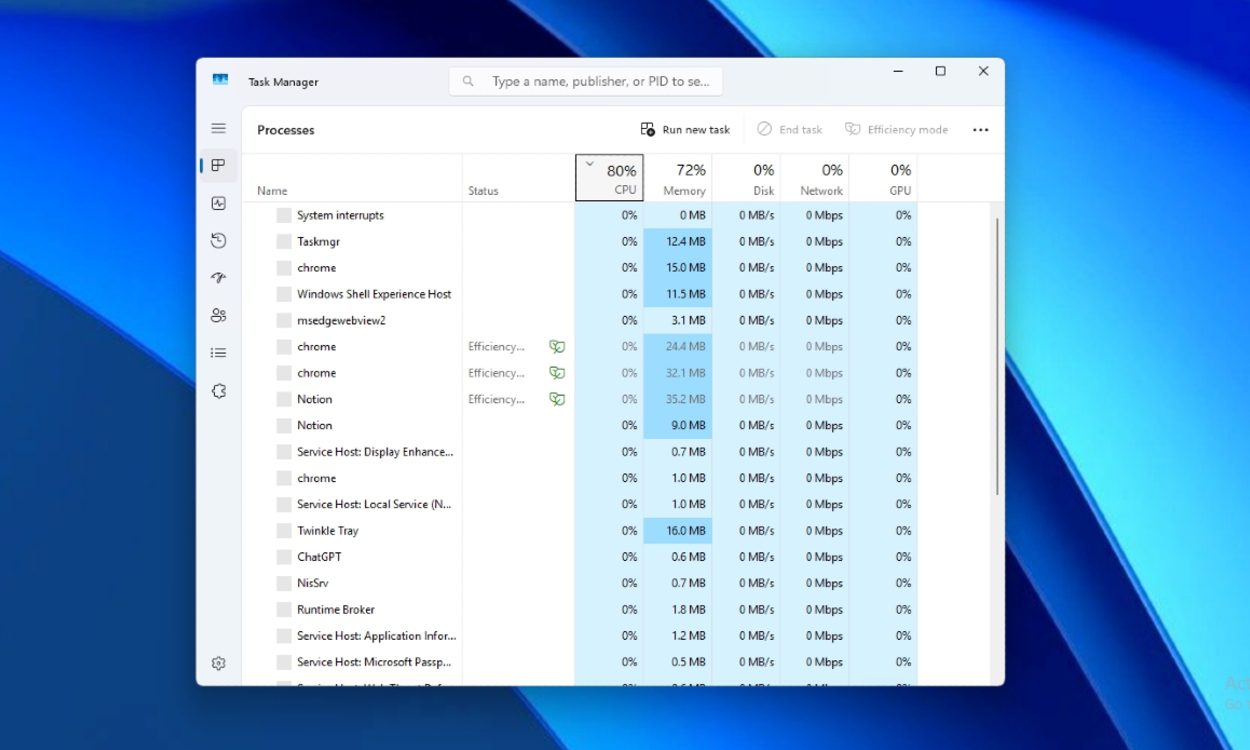Open the Services sidebar icon

[x=218, y=391]
